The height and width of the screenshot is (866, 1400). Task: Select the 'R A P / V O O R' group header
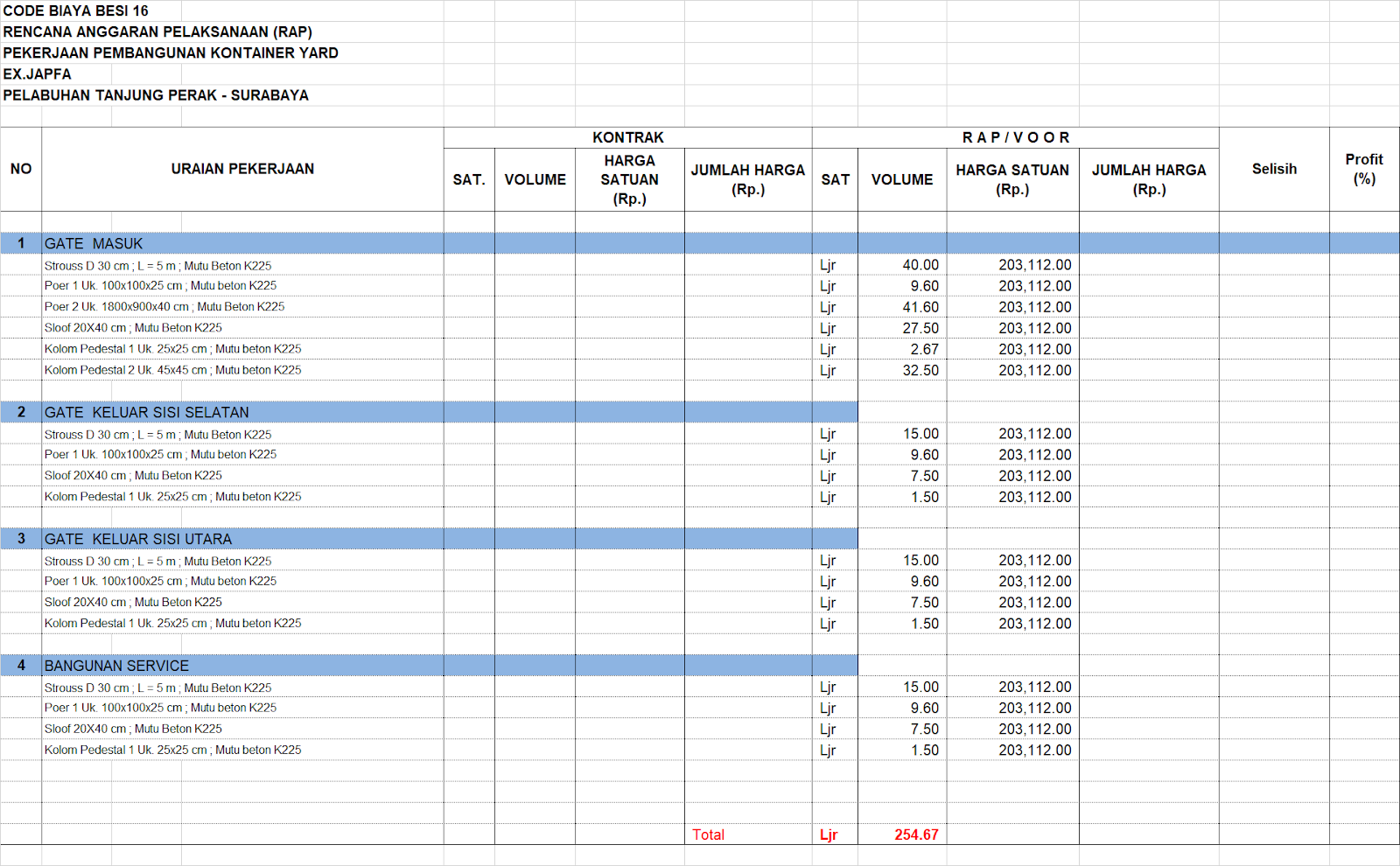[1016, 137]
